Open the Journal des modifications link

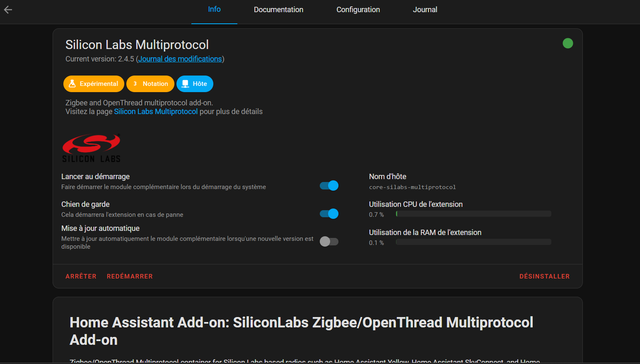(x=180, y=59)
